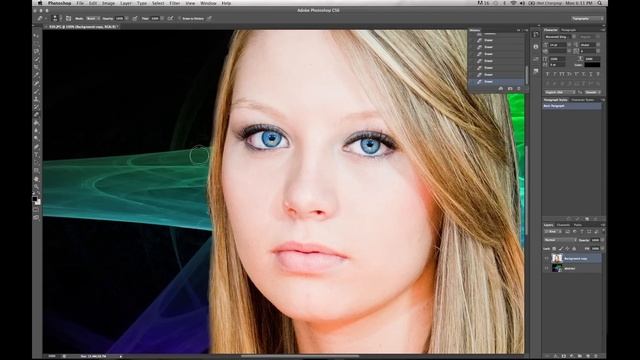Delete current state in History panel
Viewport: 640px width, 360px height.
coord(519,88)
